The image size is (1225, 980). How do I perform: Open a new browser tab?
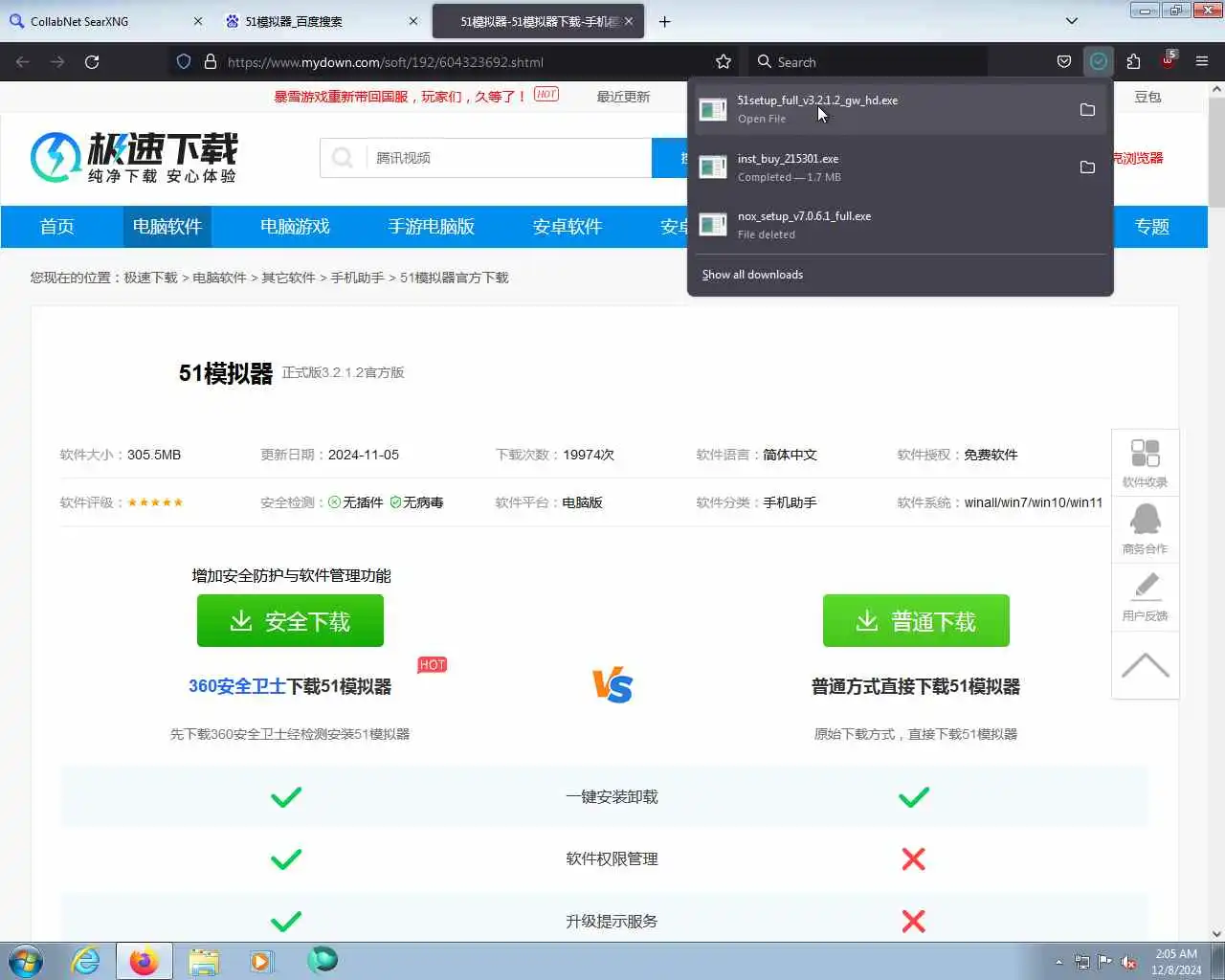pos(665,21)
